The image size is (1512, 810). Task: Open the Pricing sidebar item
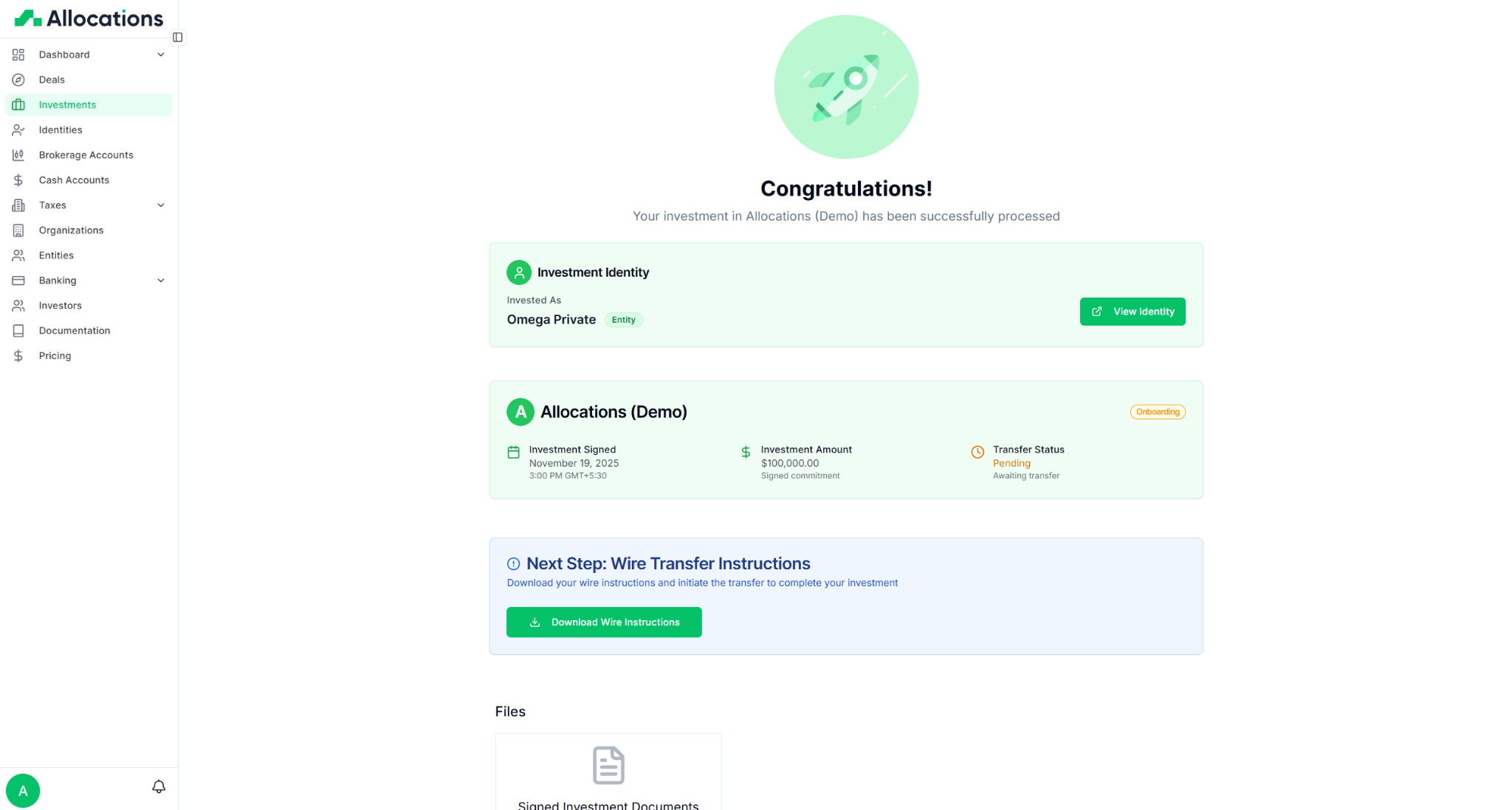pyautogui.click(x=55, y=356)
